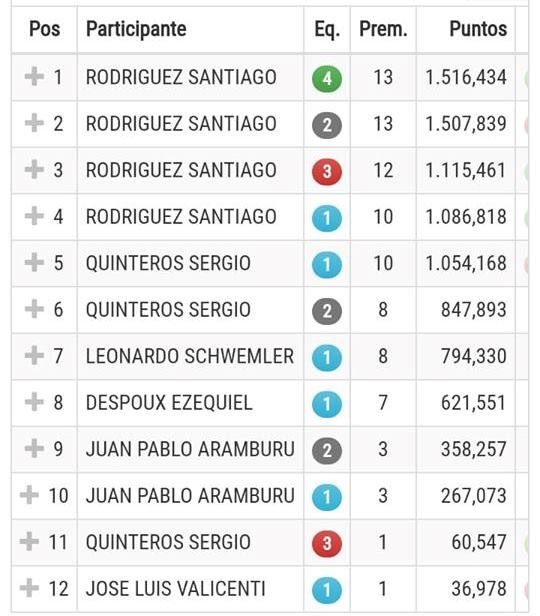Expand position 5 Quinteros Sergio row details

(34, 262)
